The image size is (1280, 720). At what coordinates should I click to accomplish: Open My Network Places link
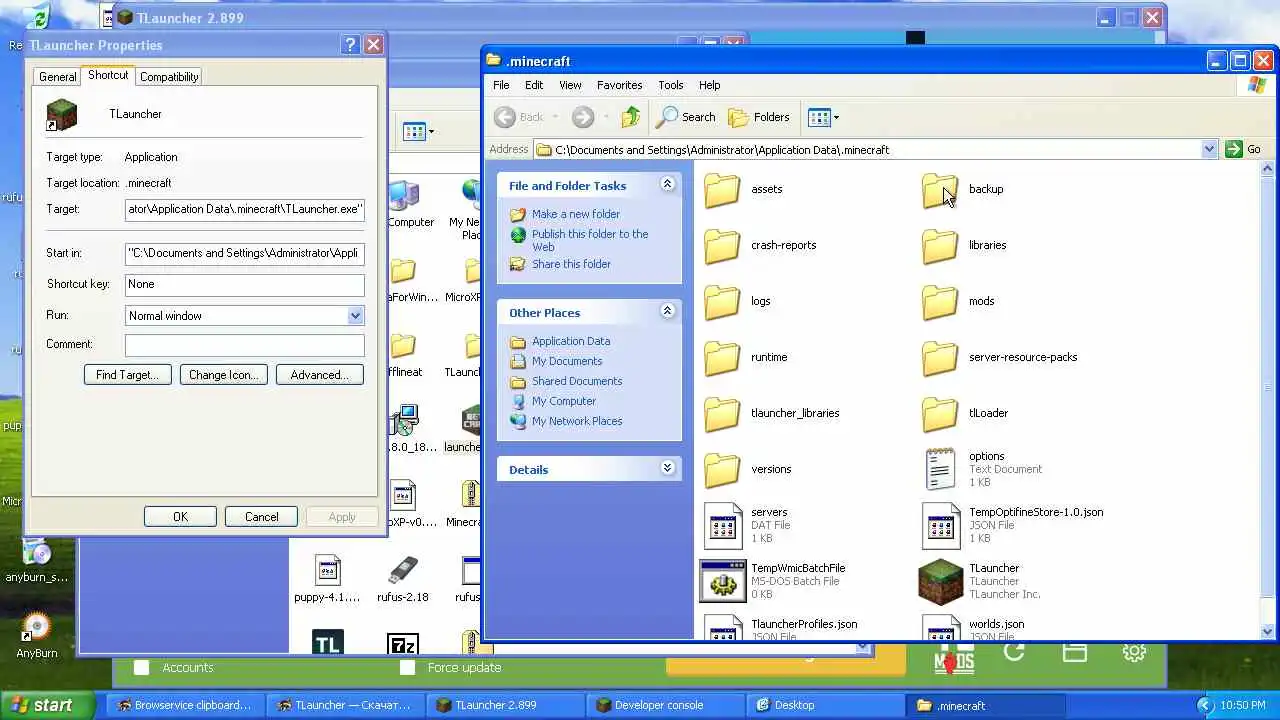coord(577,421)
